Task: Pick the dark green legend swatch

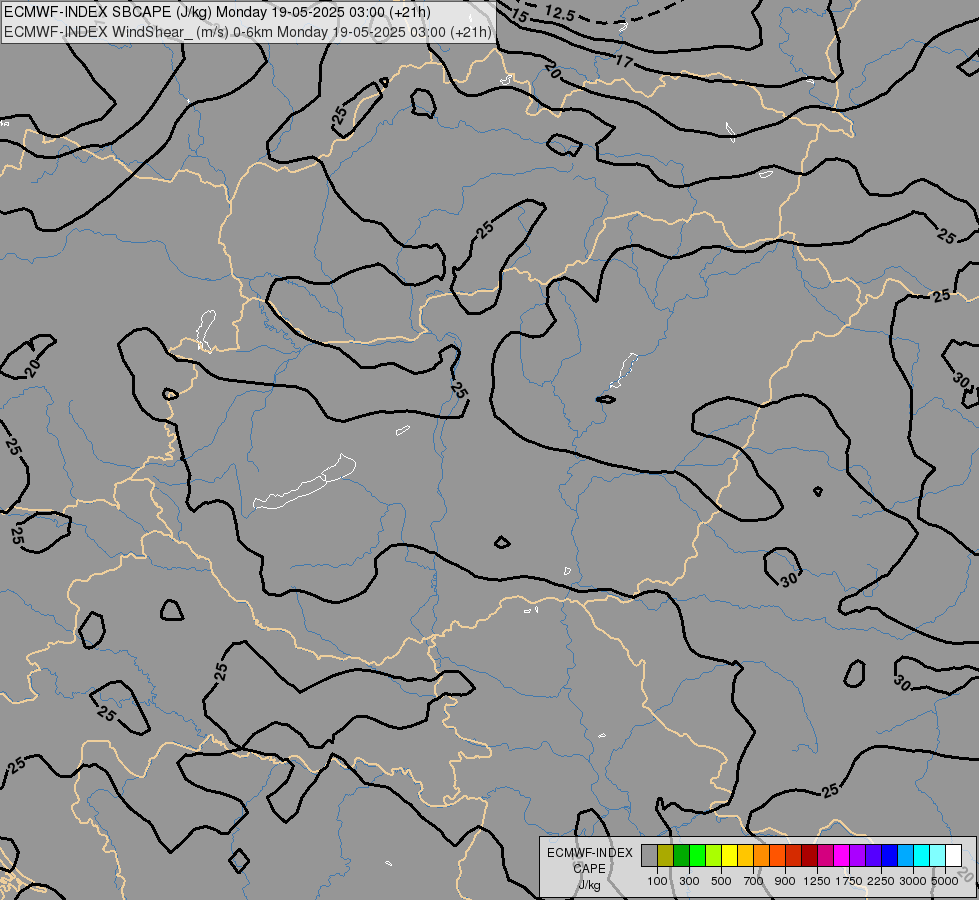Action: click(x=682, y=856)
